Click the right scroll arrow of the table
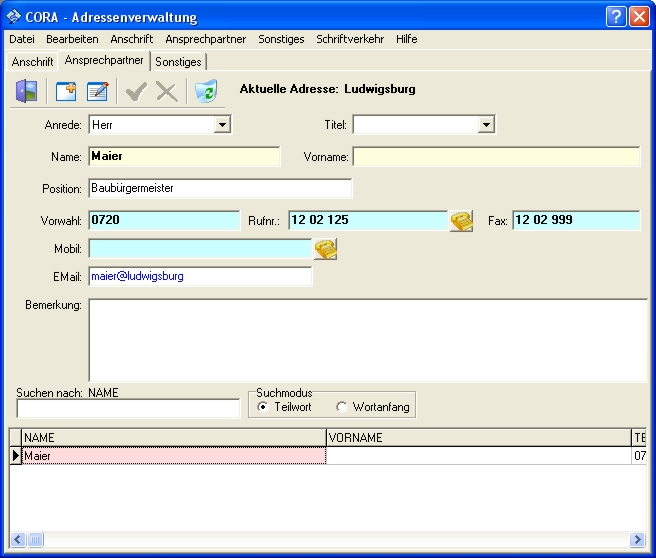This screenshot has height=558, width=656. coord(637,540)
